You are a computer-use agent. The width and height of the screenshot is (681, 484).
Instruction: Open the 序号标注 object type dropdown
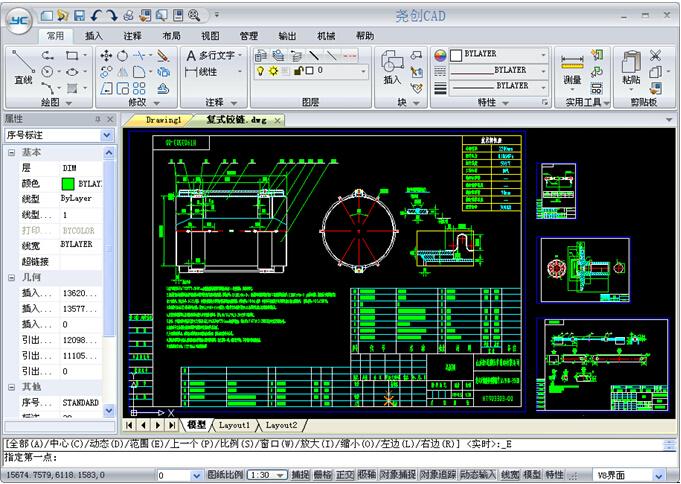tap(107, 135)
